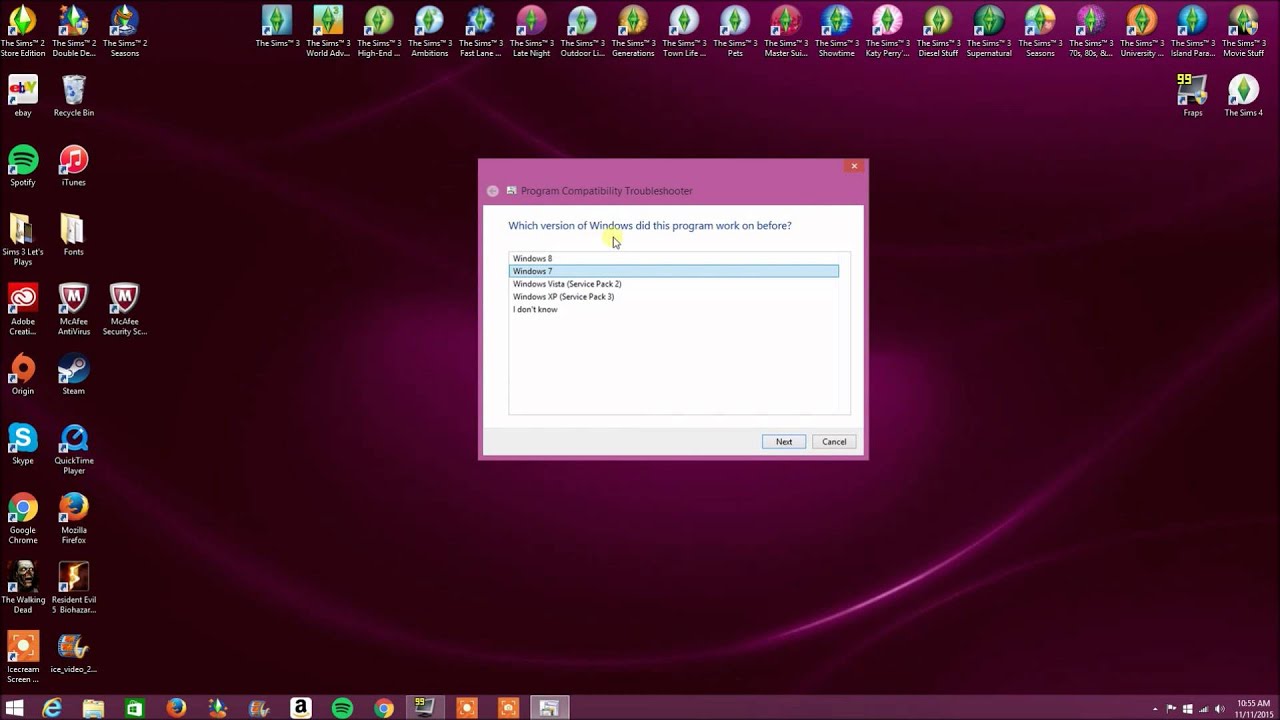
Task: Choose the Windows 7 list entry
Action: point(674,271)
